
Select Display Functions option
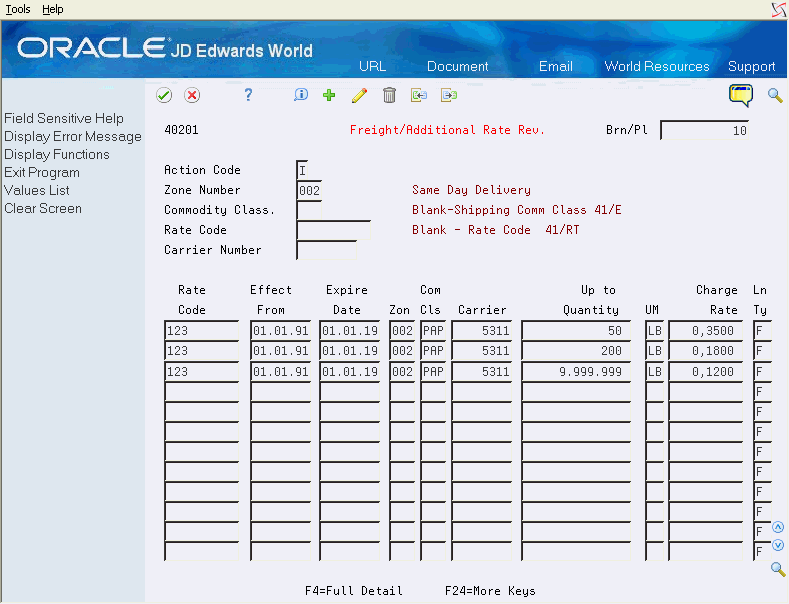(57, 155)
